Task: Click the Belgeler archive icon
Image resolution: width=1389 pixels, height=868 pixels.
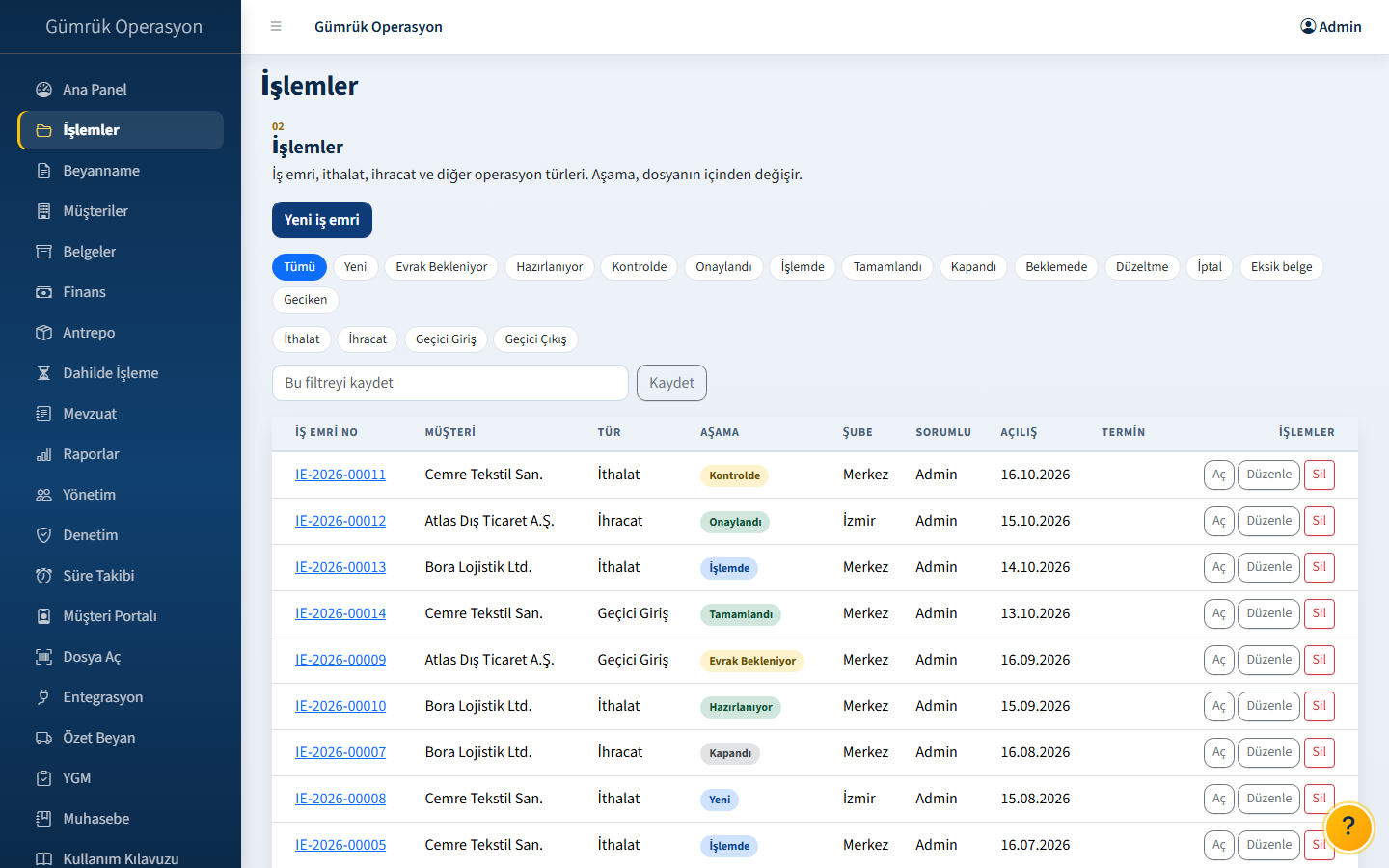Action: (43, 252)
